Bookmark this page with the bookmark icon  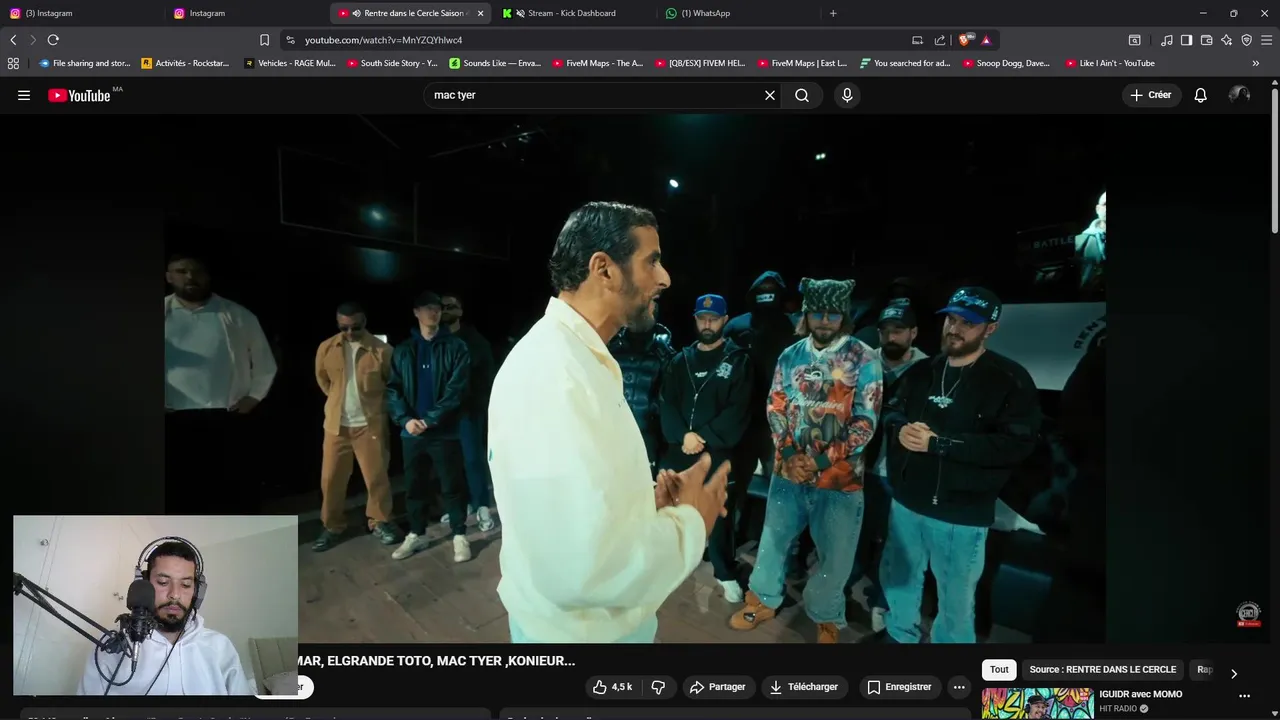tap(264, 40)
